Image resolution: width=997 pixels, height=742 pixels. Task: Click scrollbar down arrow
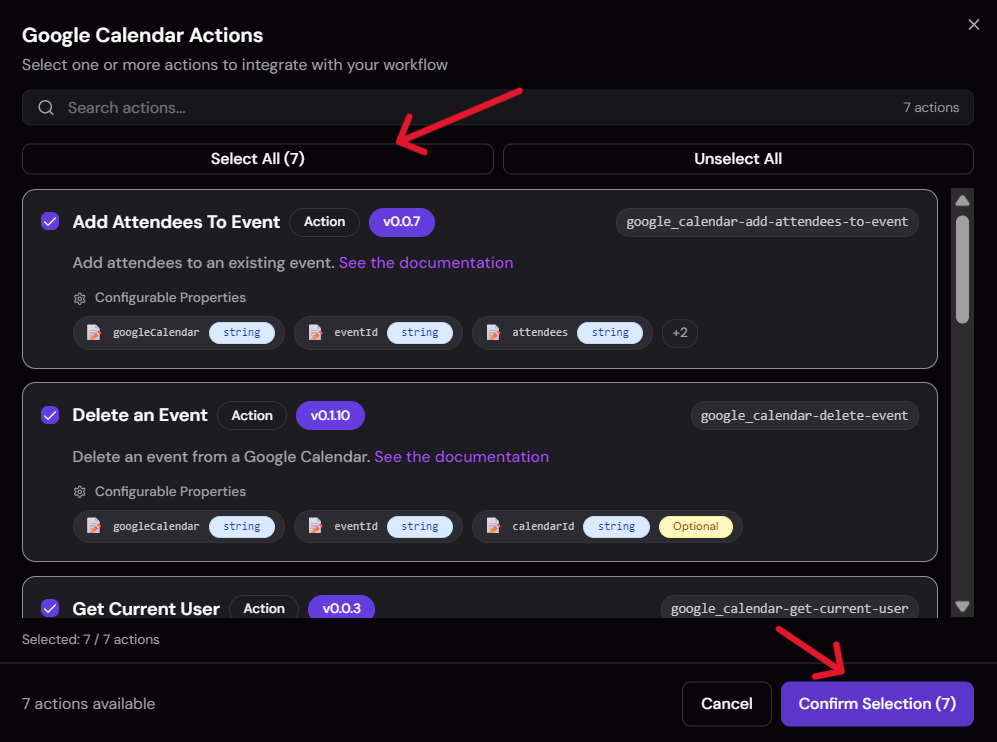point(962,607)
